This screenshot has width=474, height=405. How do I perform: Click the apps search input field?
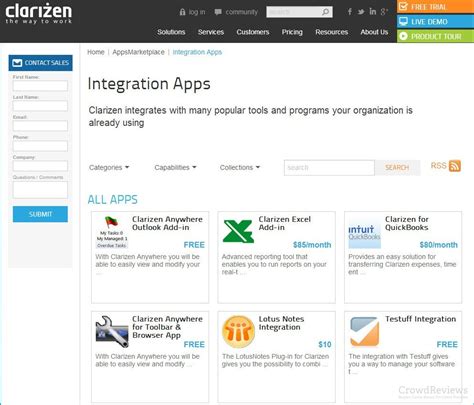click(x=329, y=168)
